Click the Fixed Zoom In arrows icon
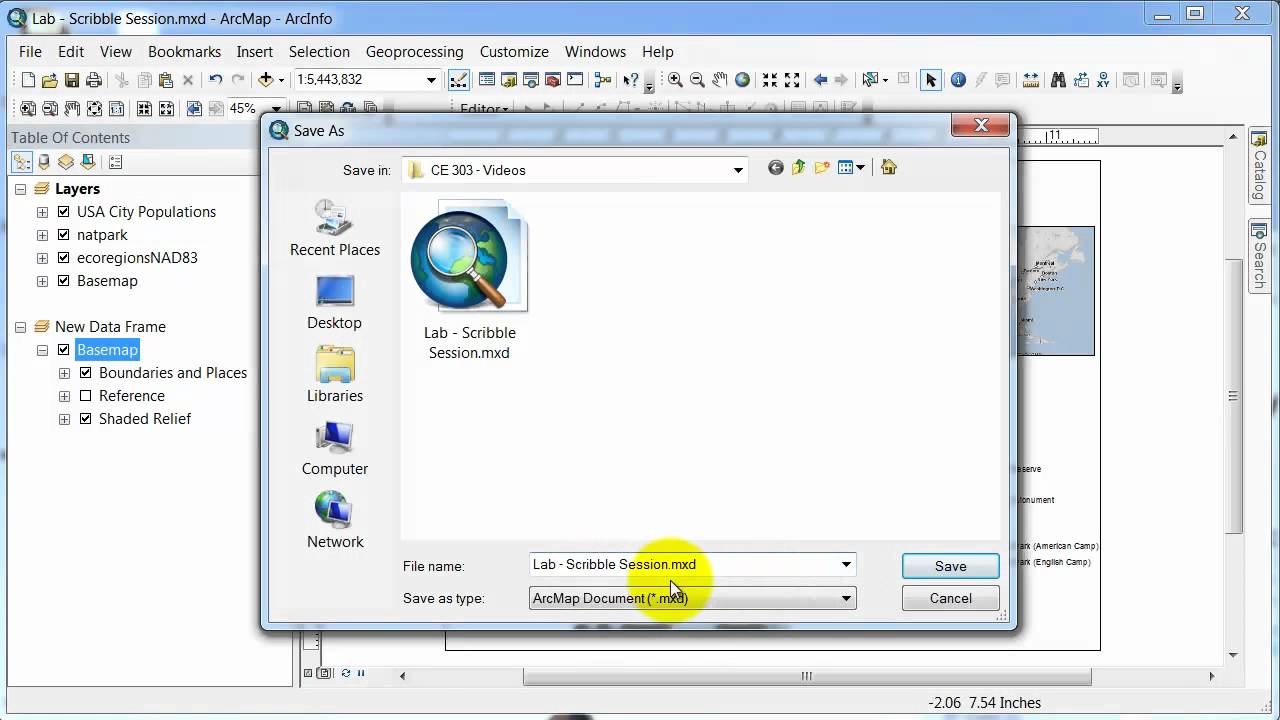Viewport: 1280px width, 720px height. coord(770,80)
